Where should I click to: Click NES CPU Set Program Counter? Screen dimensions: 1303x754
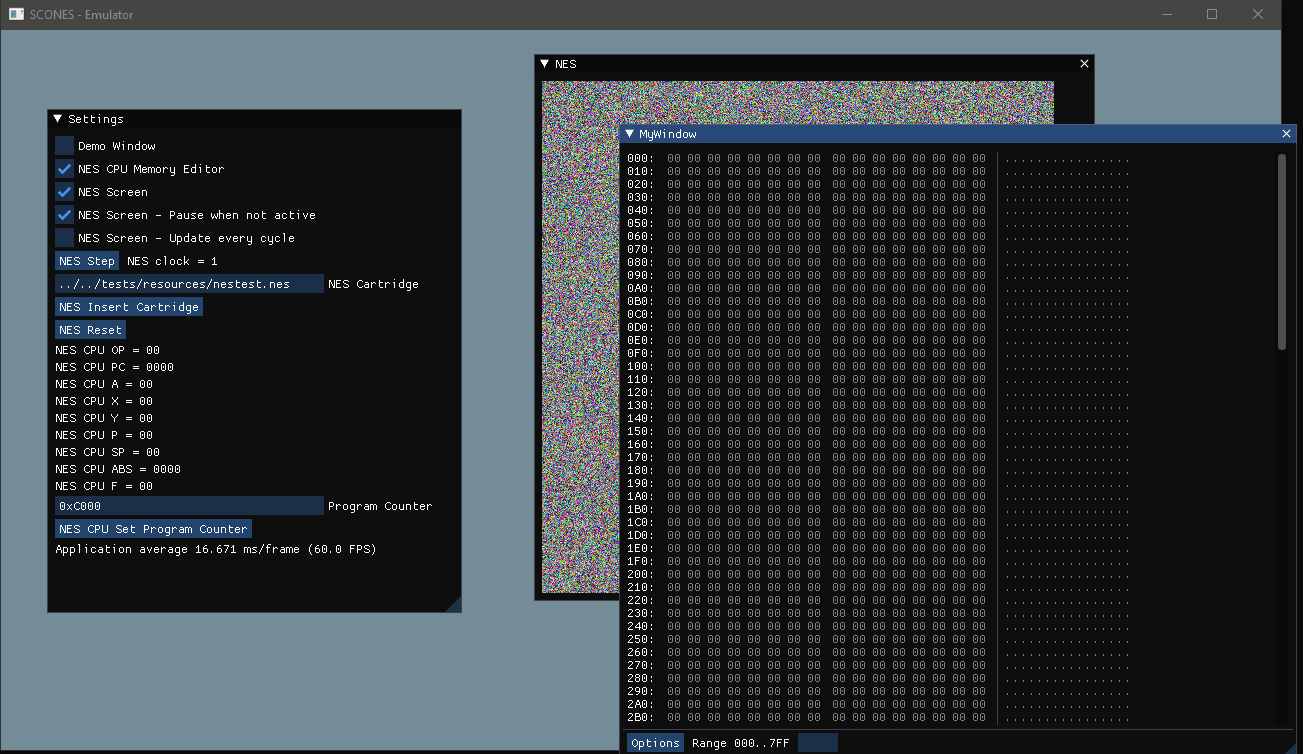tap(153, 529)
